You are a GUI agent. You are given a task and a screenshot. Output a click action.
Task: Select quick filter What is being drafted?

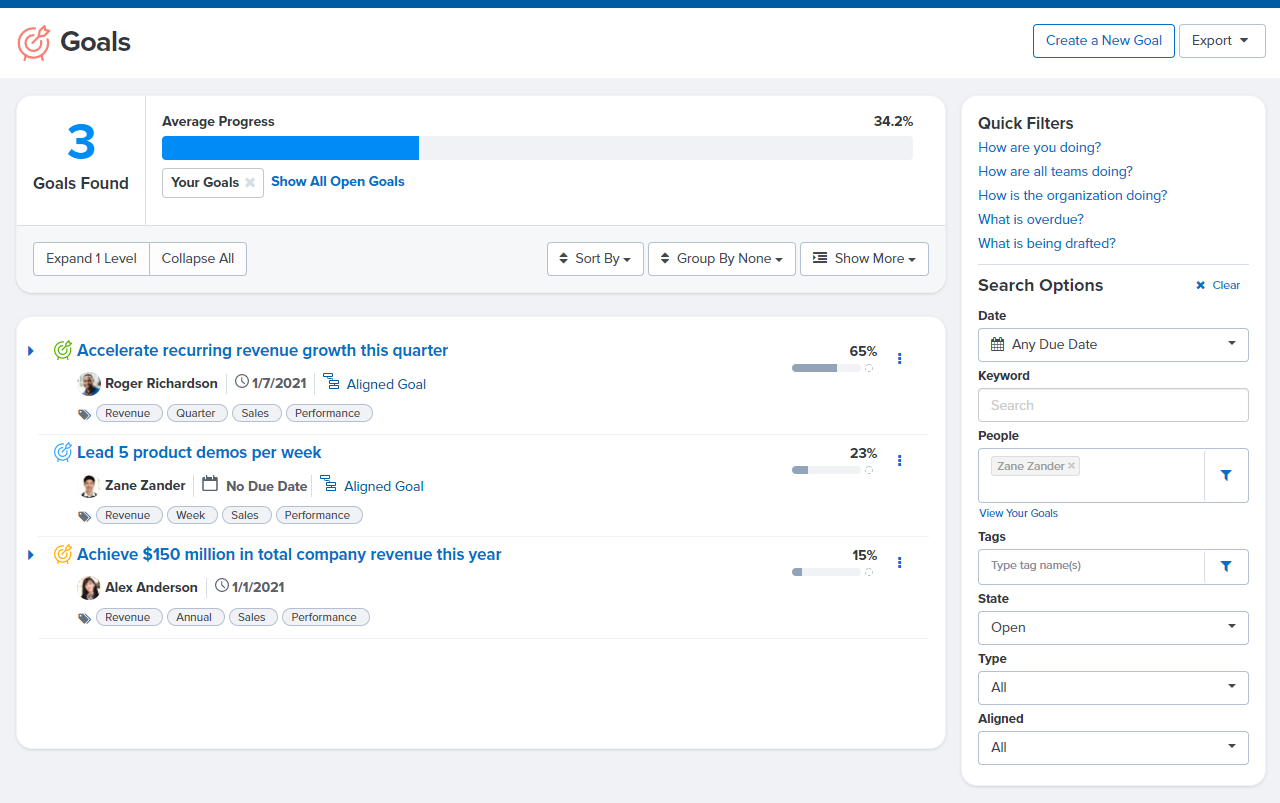[x=1047, y=244]
